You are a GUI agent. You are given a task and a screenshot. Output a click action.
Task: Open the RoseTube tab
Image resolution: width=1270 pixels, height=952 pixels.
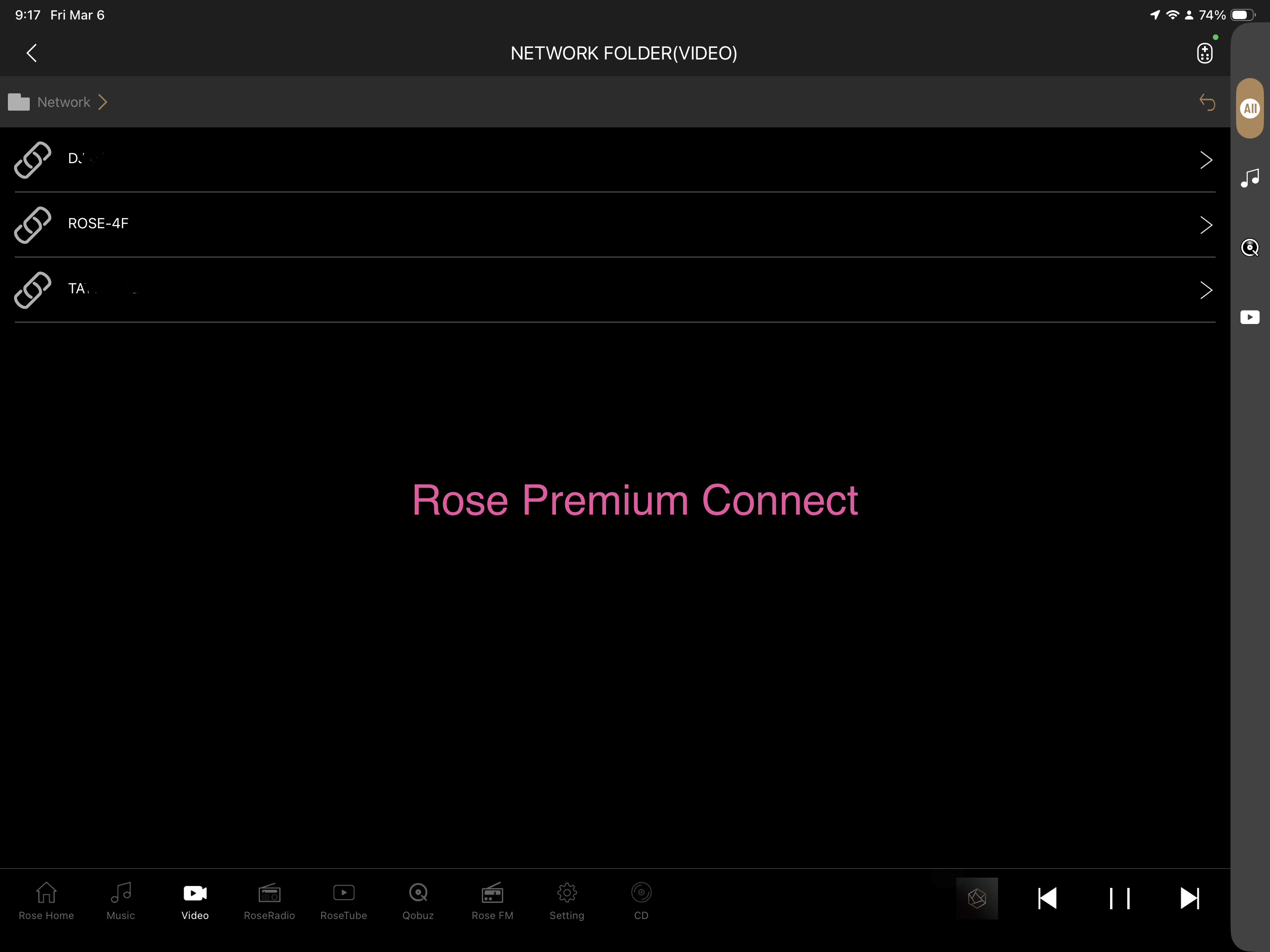point(344,901)
